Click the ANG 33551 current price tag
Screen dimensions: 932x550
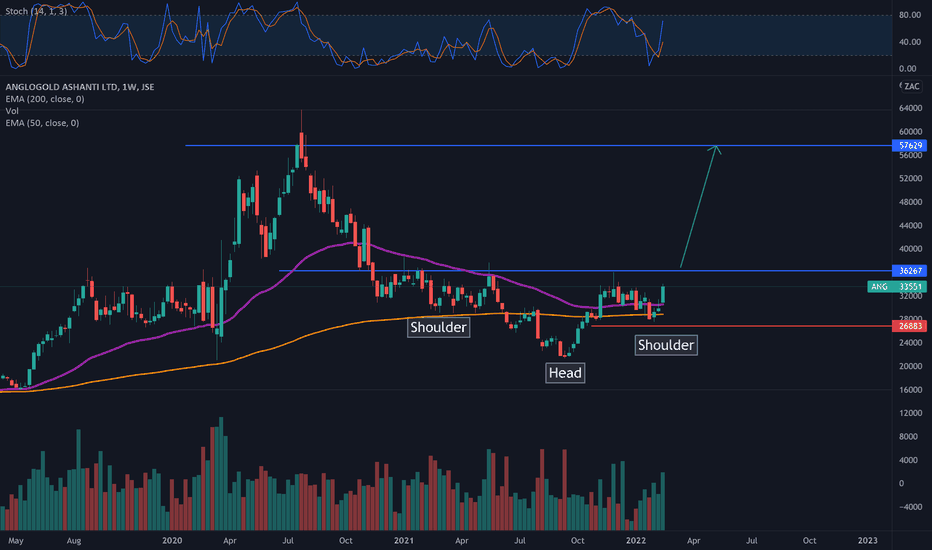[x=897, y=287]
